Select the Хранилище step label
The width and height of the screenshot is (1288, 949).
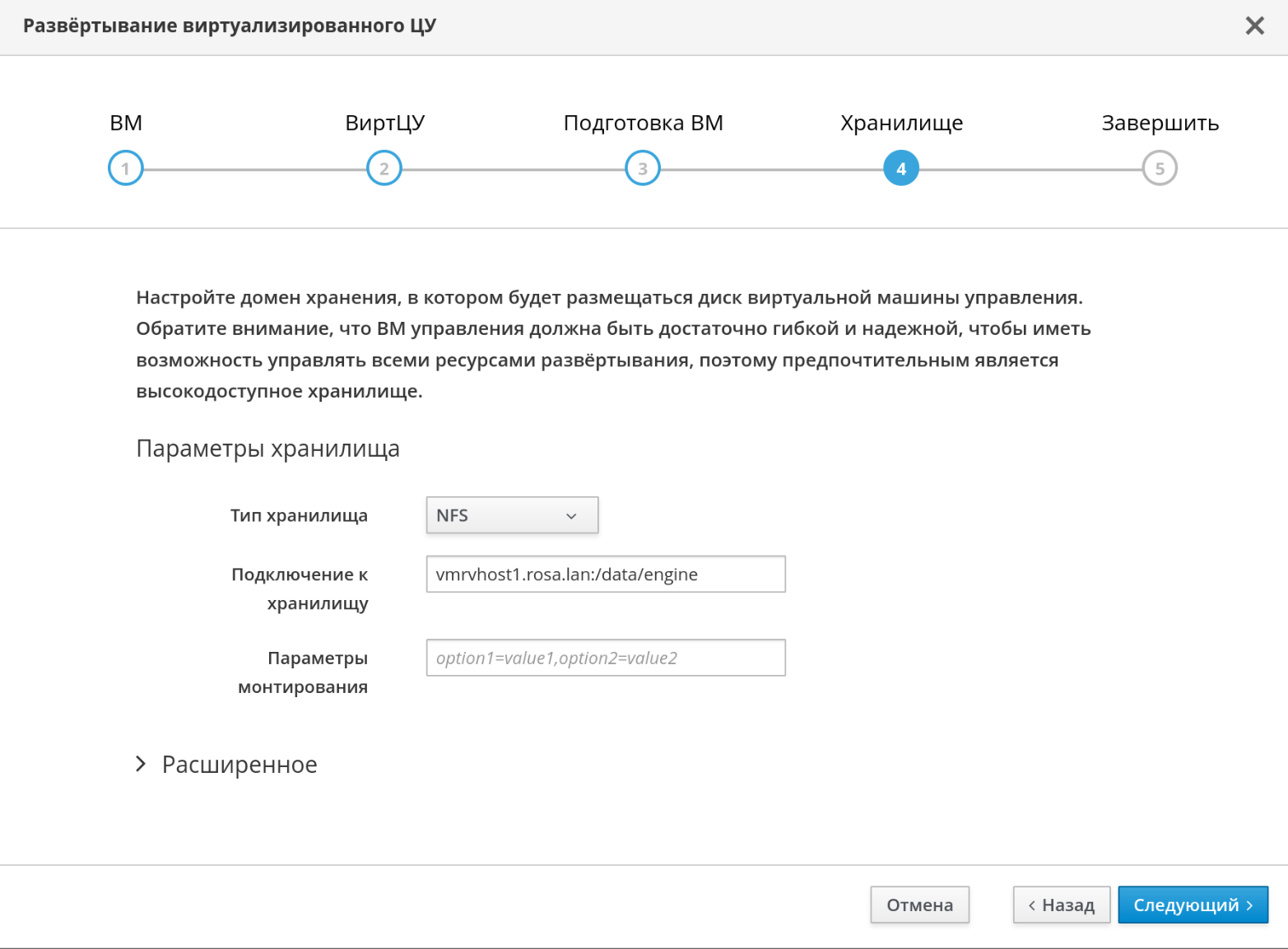901,123
